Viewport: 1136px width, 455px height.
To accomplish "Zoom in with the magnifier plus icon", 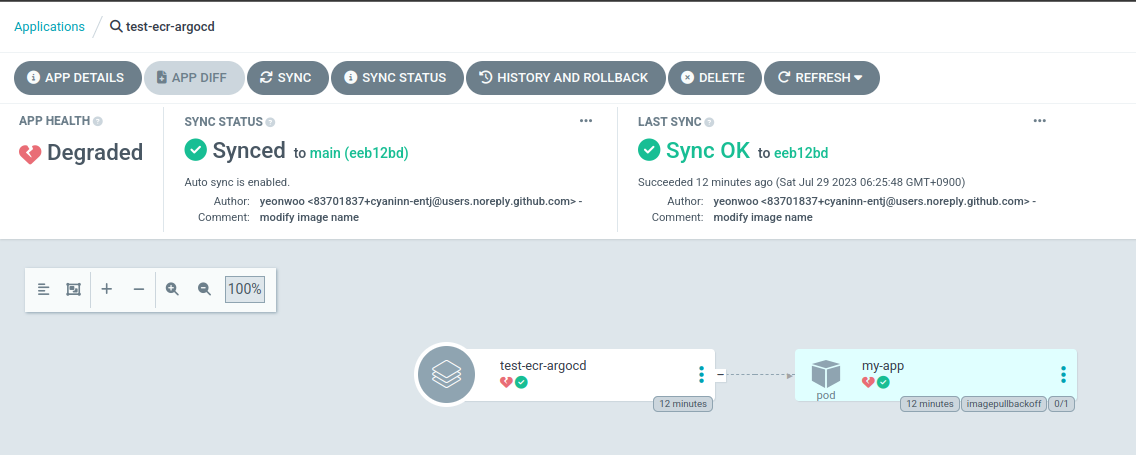I will pyautogui.click(x=172, y=289).
